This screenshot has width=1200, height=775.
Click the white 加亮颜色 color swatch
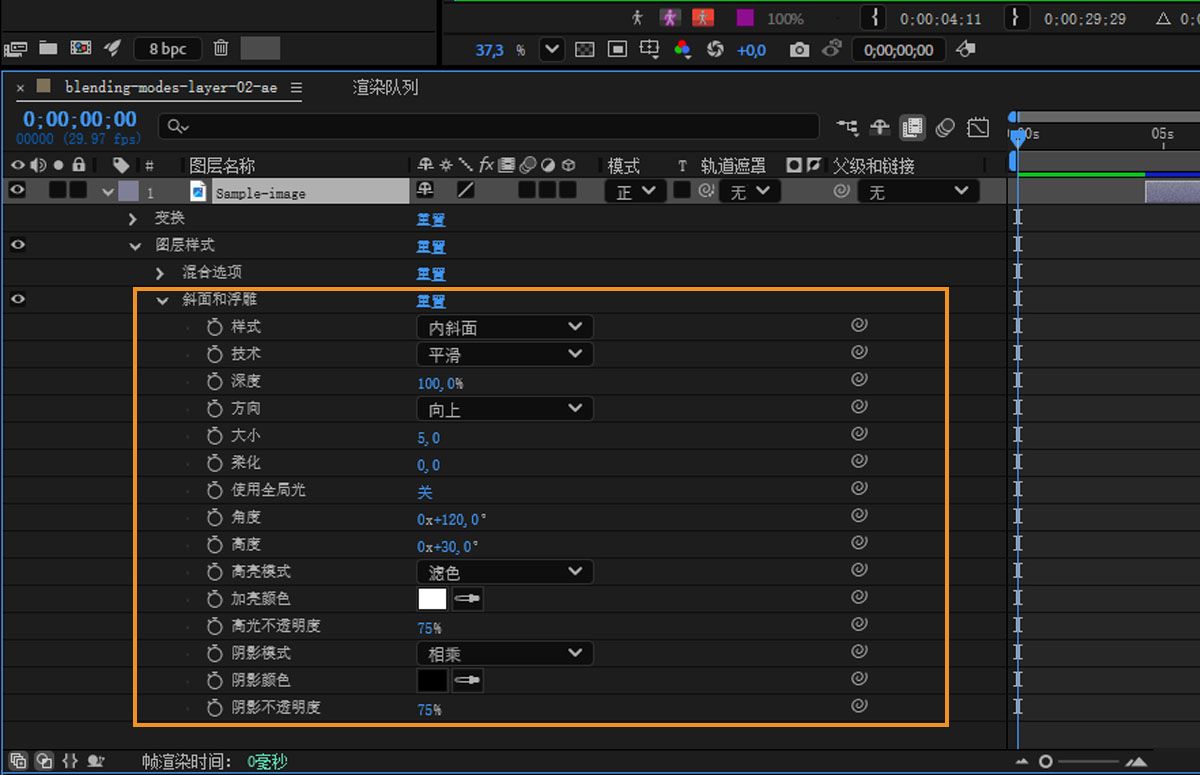pyautogui.click(x=432, y=599)
